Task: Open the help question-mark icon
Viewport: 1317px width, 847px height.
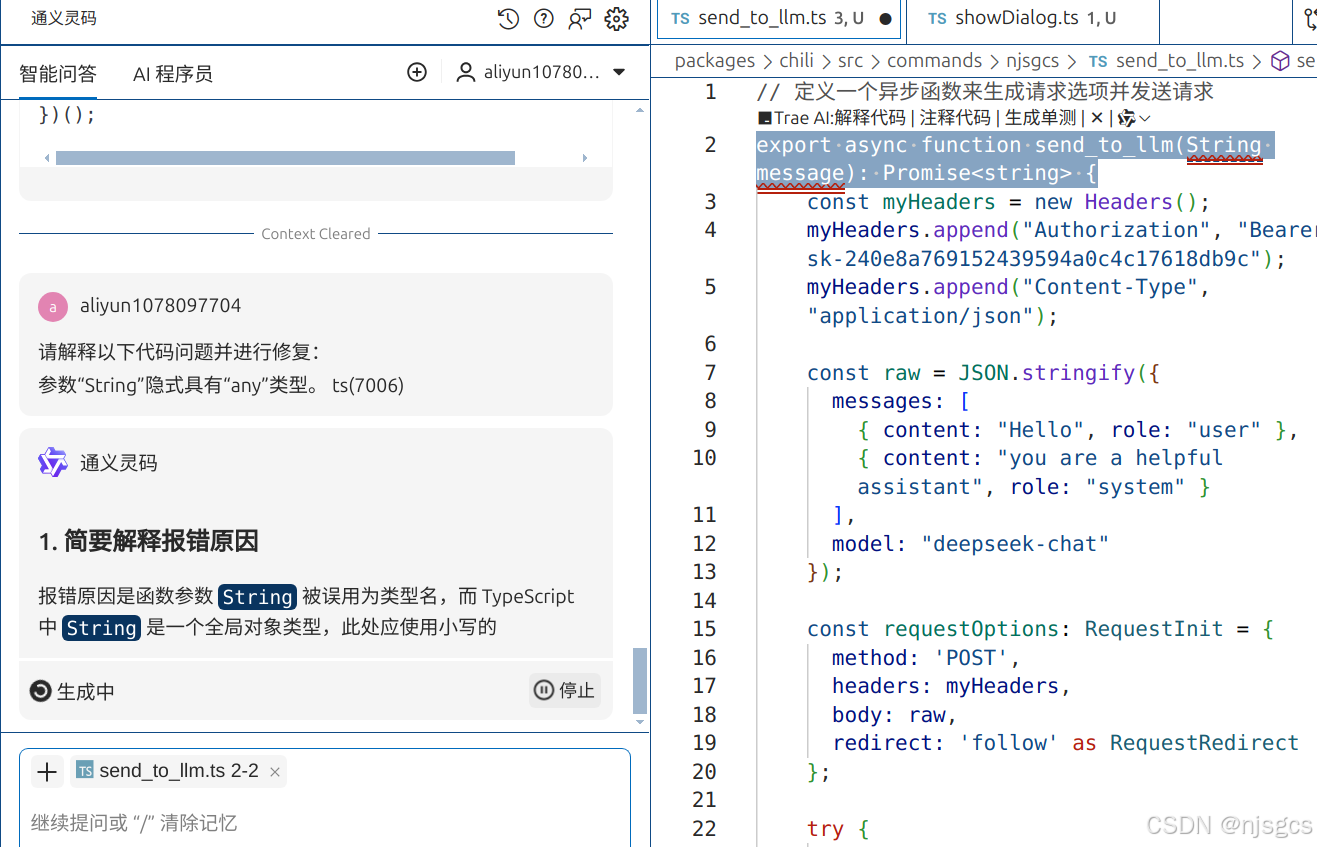Action: pyautogui.click(x=544, y=19)
